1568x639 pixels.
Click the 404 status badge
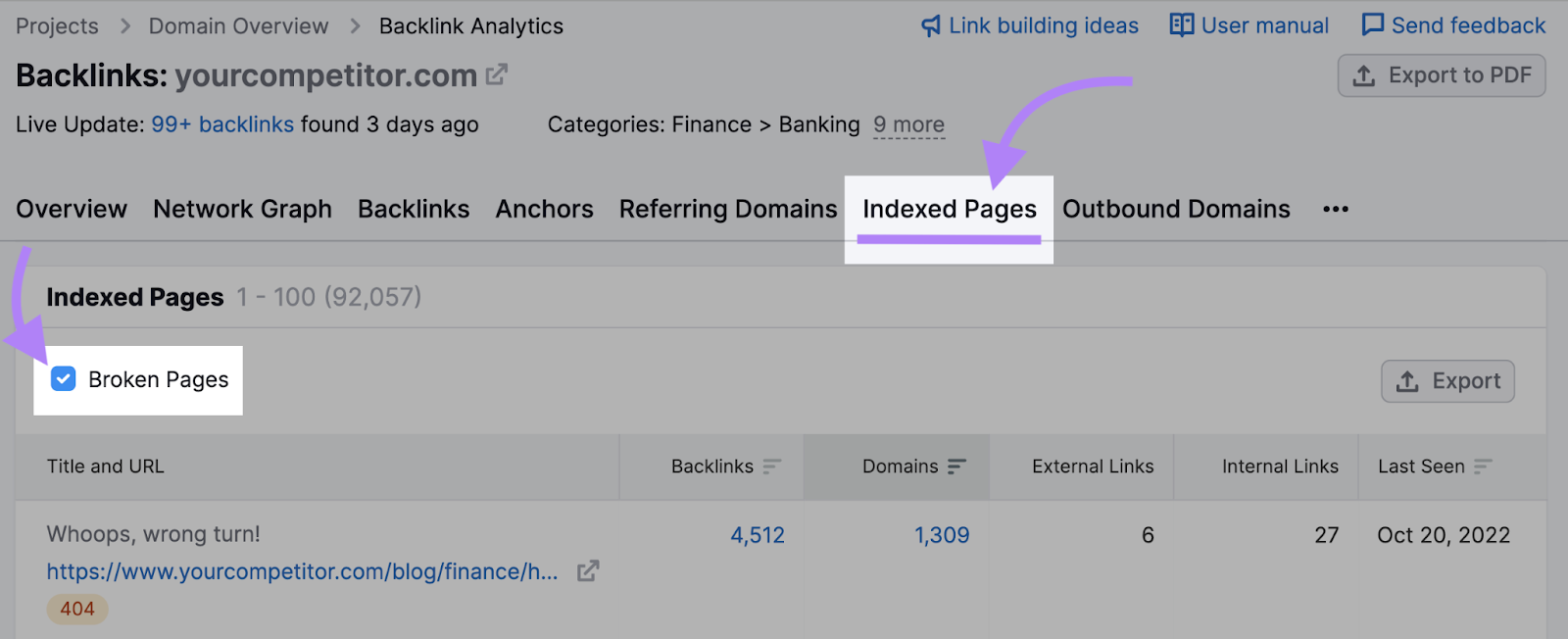click(76, 609)
